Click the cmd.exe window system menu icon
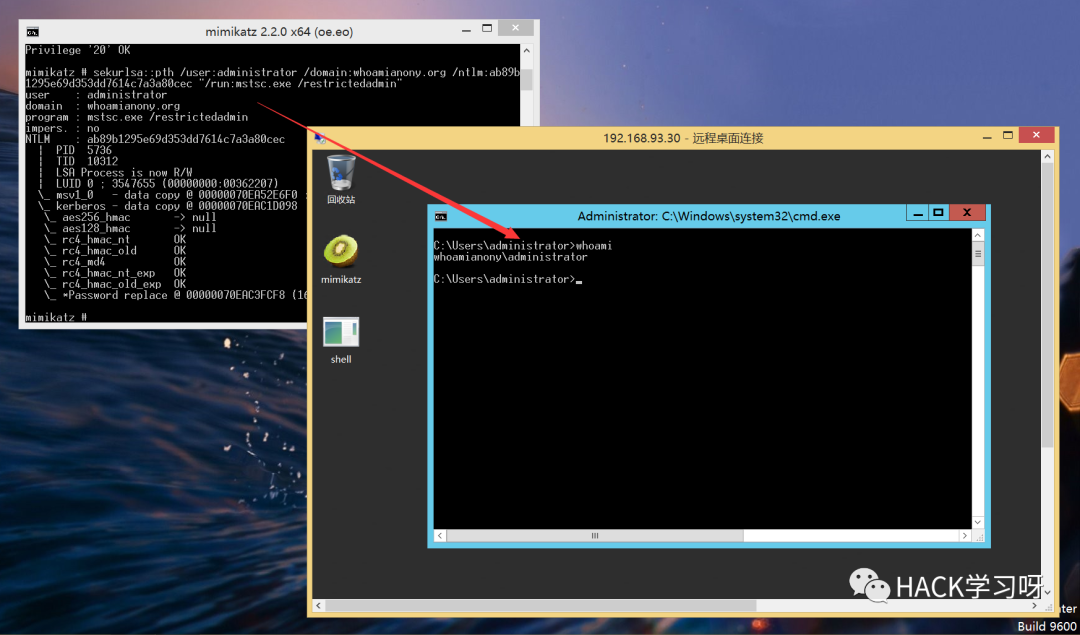 point(441,216)
